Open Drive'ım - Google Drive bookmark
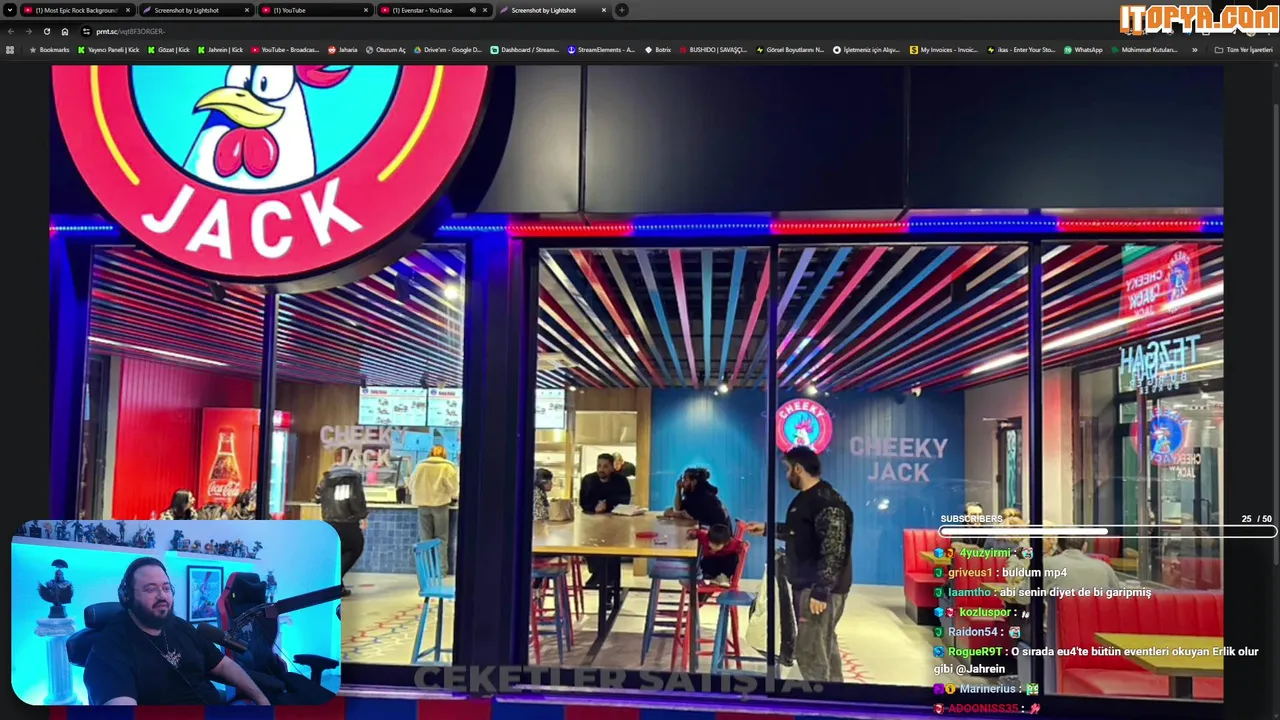The width and height of the screenshot is (1280, 720). [447, 49]
